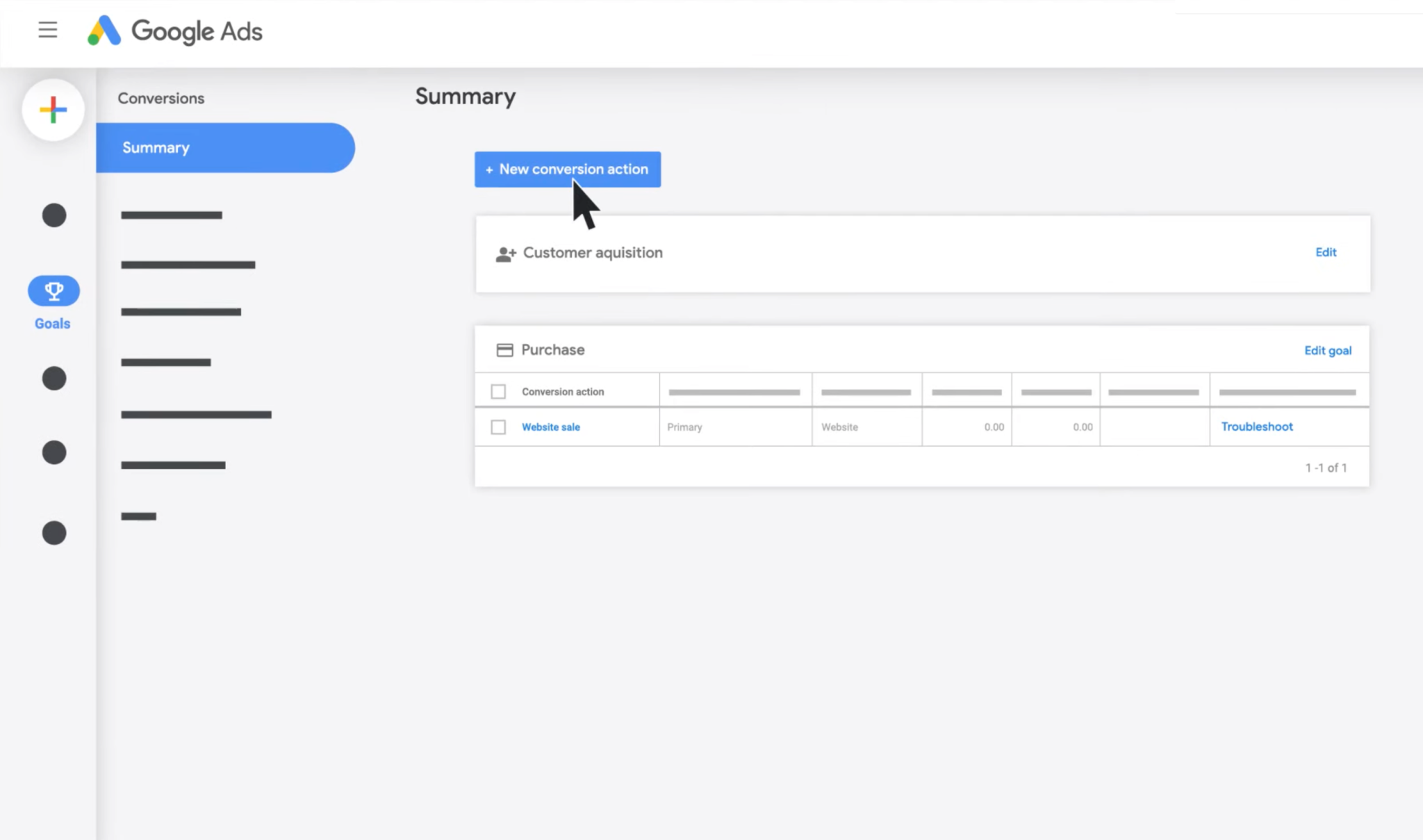This screenshot has height=840, width=1423.
Task: Select the Goals trophy icon
Action: (x=54, y=290)
